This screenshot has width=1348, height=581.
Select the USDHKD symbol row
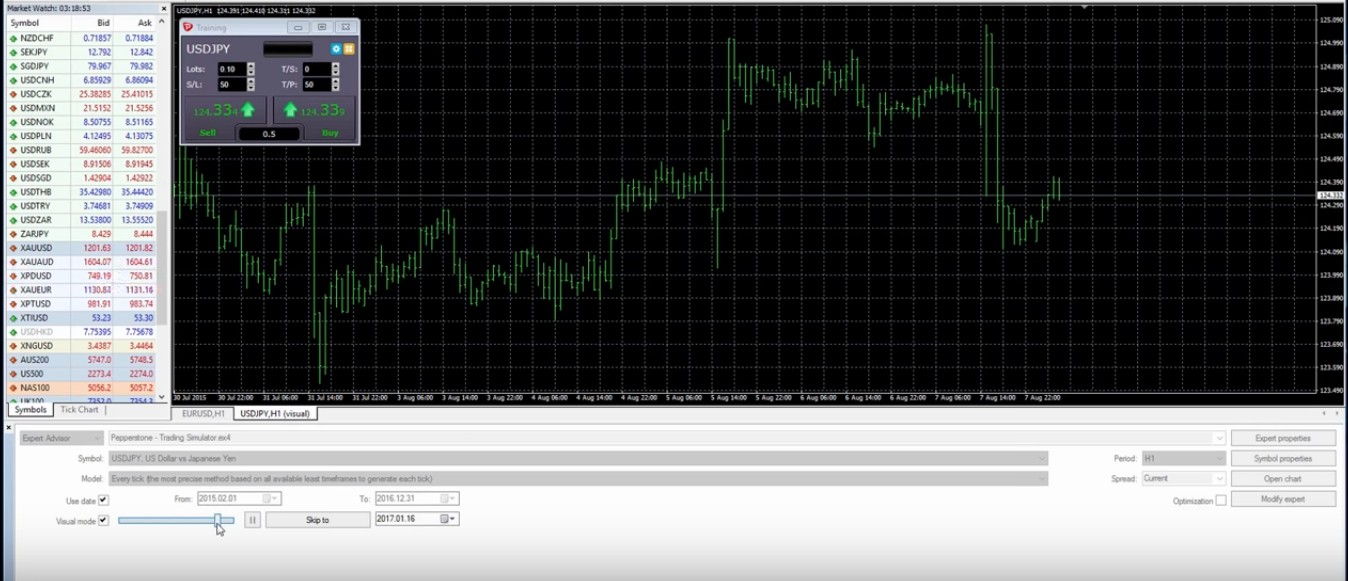pyautogui.click(x=81, y=332)
